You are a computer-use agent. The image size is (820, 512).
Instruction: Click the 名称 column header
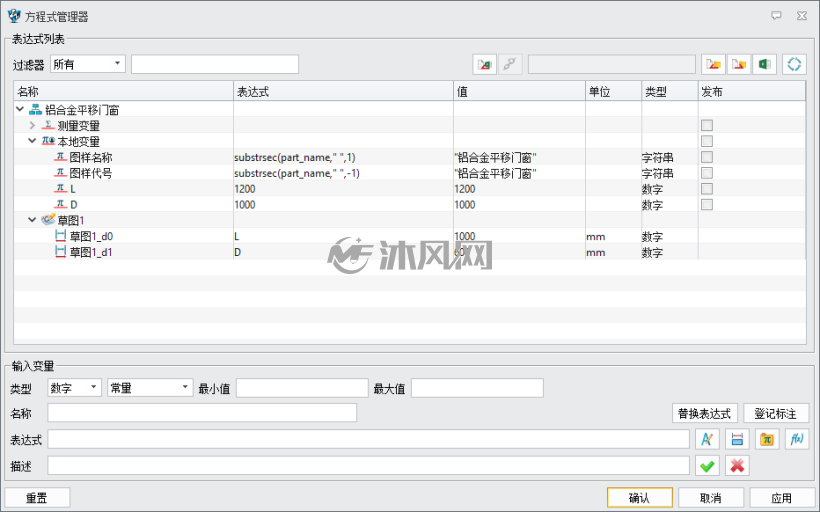pyautogui.click(x=123, y=92)
